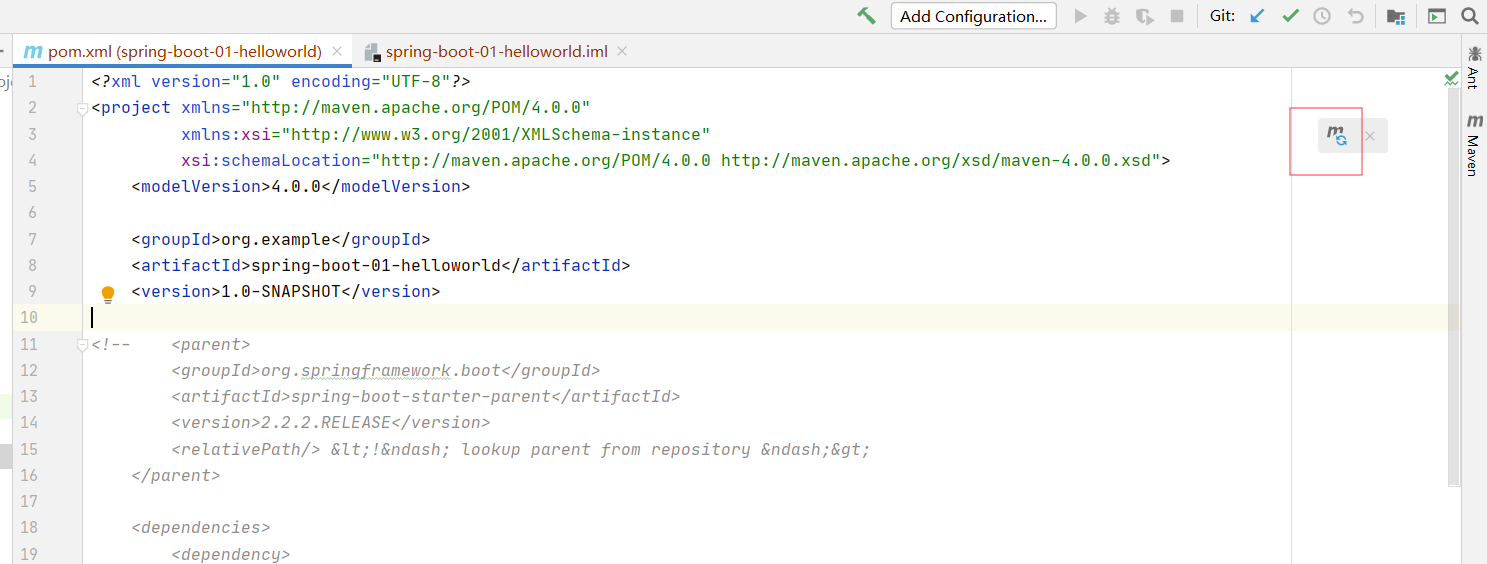Click the Search Everywhere magnifier icon
Viewport: 1487px width, 564px height.
[1469, 16]
